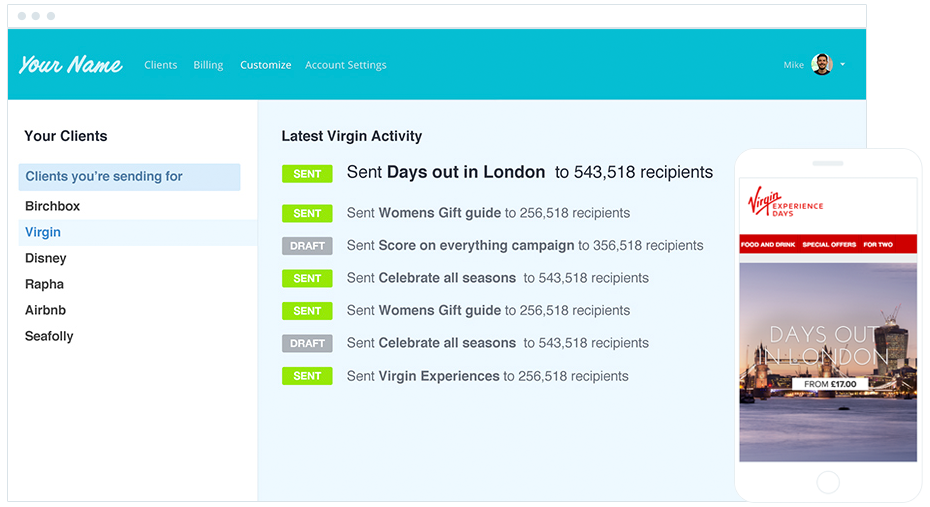Image resolution: width=930 pixels, height=507 pixels.
Task: Expand the user dropdown arrow beside Mike
Action: tap(843, 65)
